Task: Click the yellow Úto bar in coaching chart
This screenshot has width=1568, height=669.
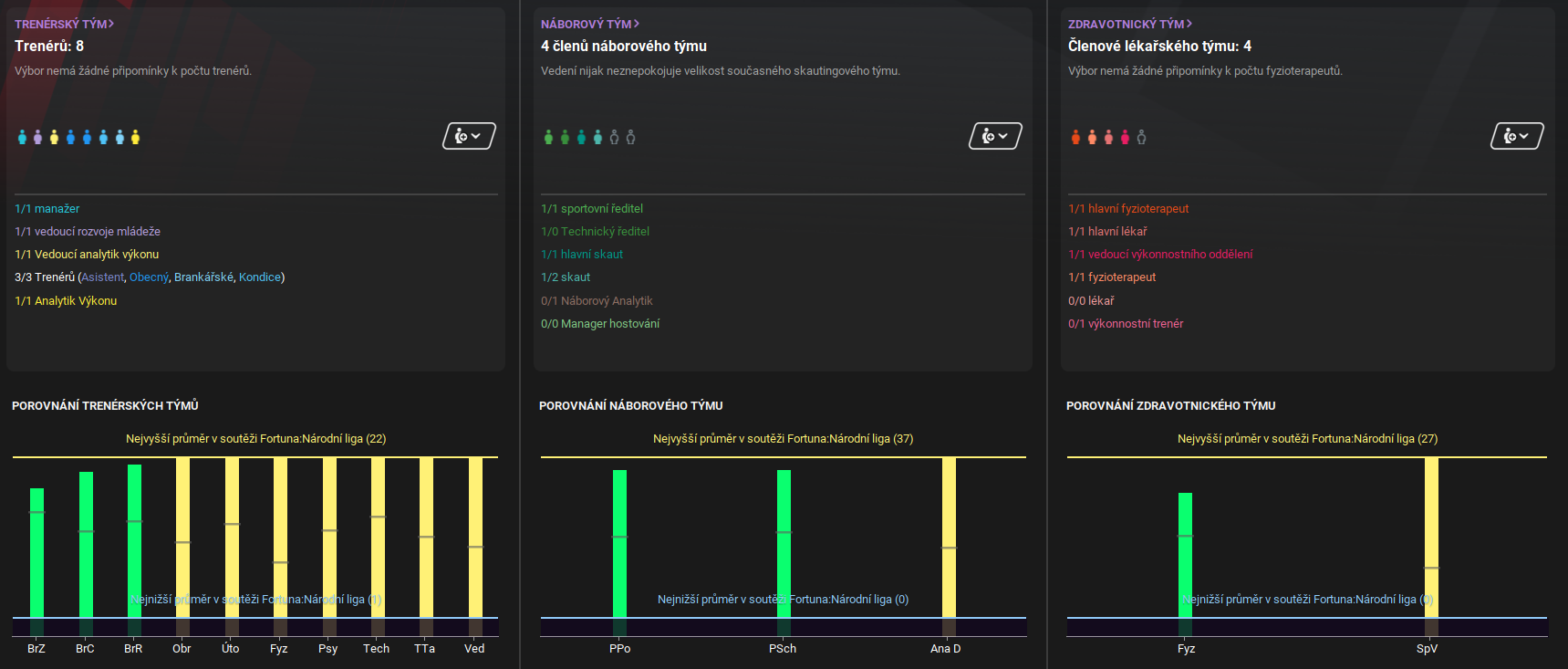Action: pos(232,538)
